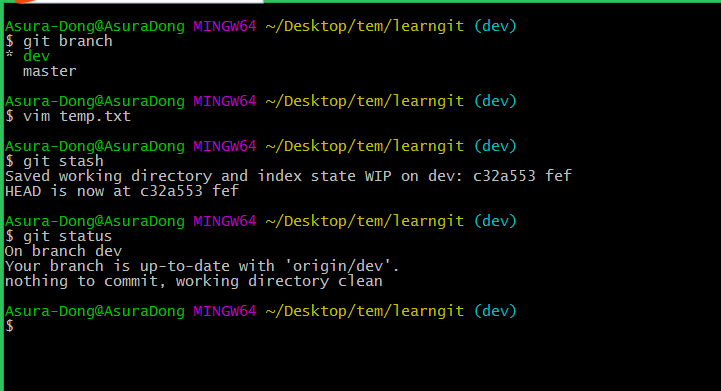Select the 'git branch' command line
721x391 pixels.
click(59, 41)
